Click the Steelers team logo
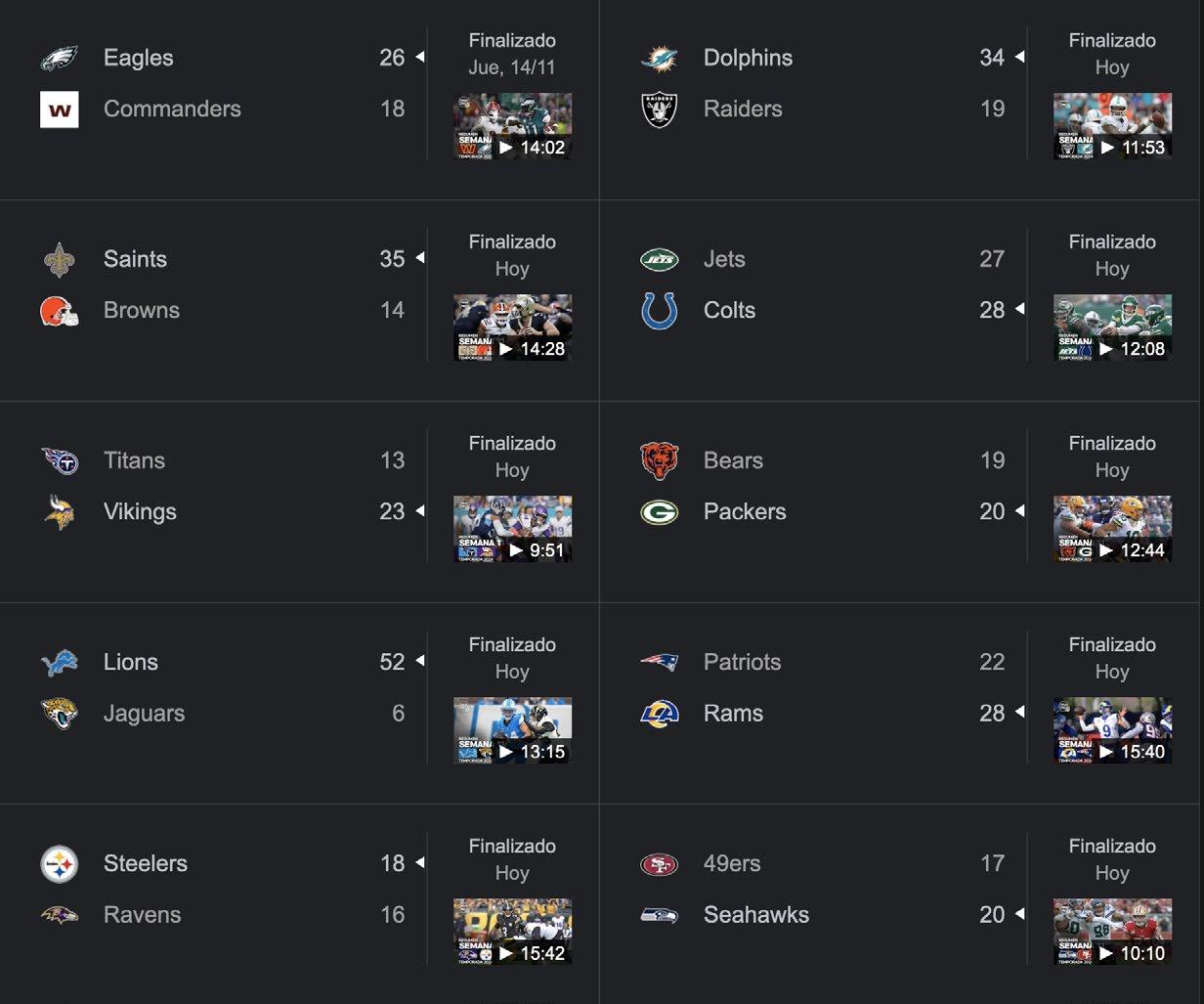 coord(59,864)
